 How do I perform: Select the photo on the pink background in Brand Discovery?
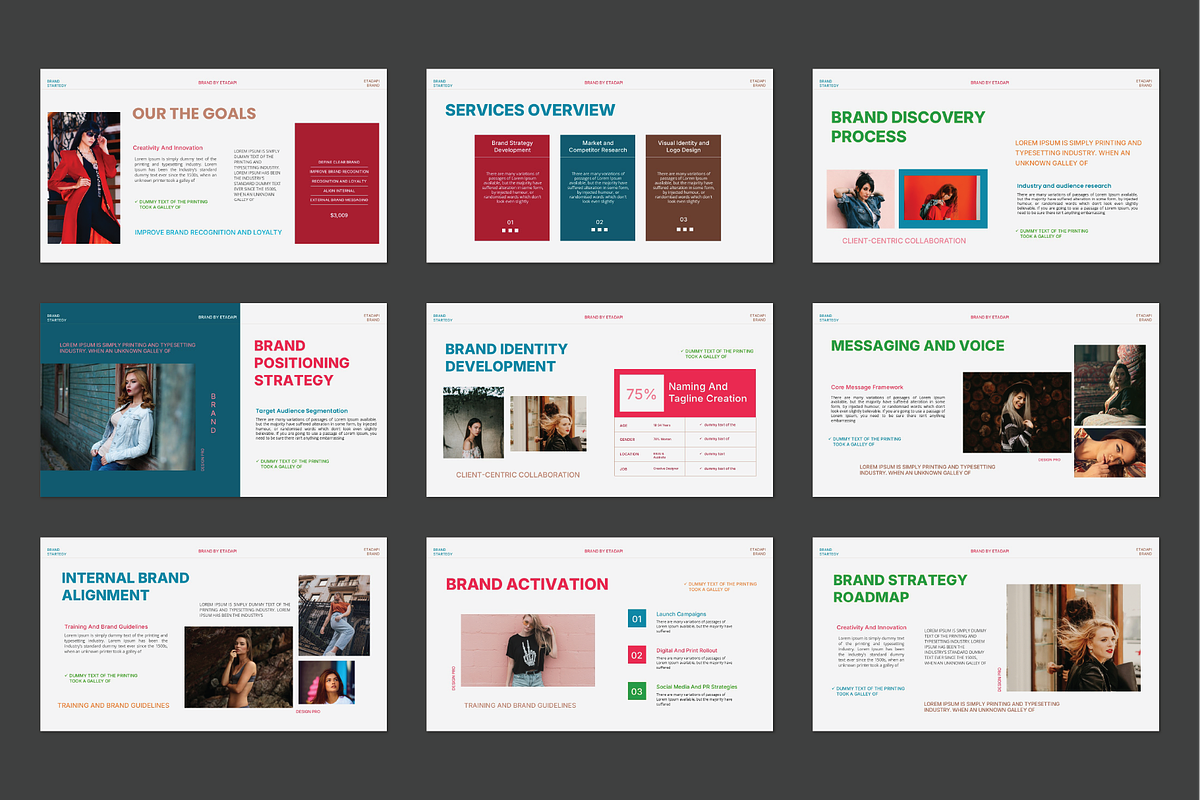click(861, 198)
